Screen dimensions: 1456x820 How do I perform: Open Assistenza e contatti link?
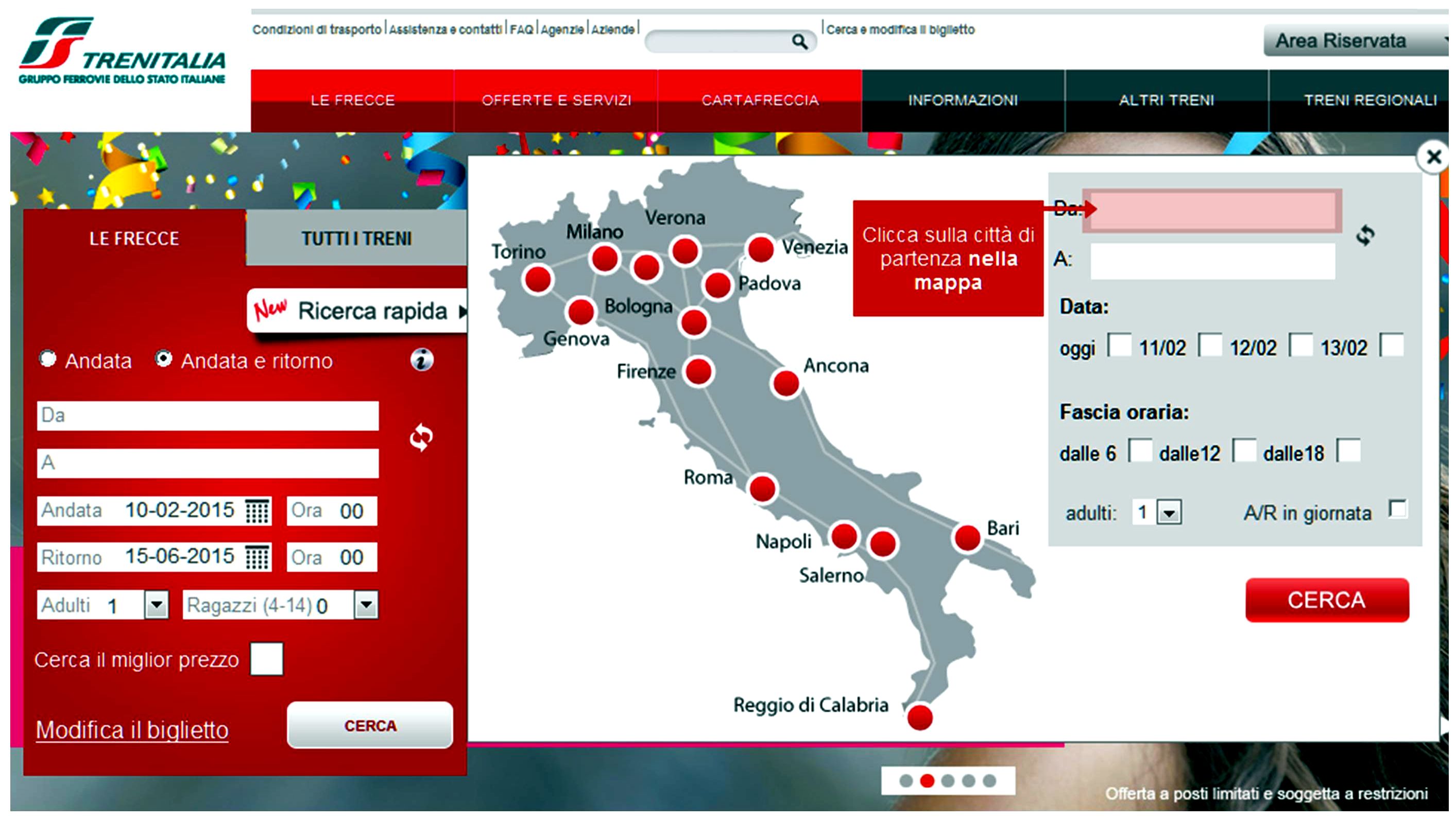[x=446, y=29]
